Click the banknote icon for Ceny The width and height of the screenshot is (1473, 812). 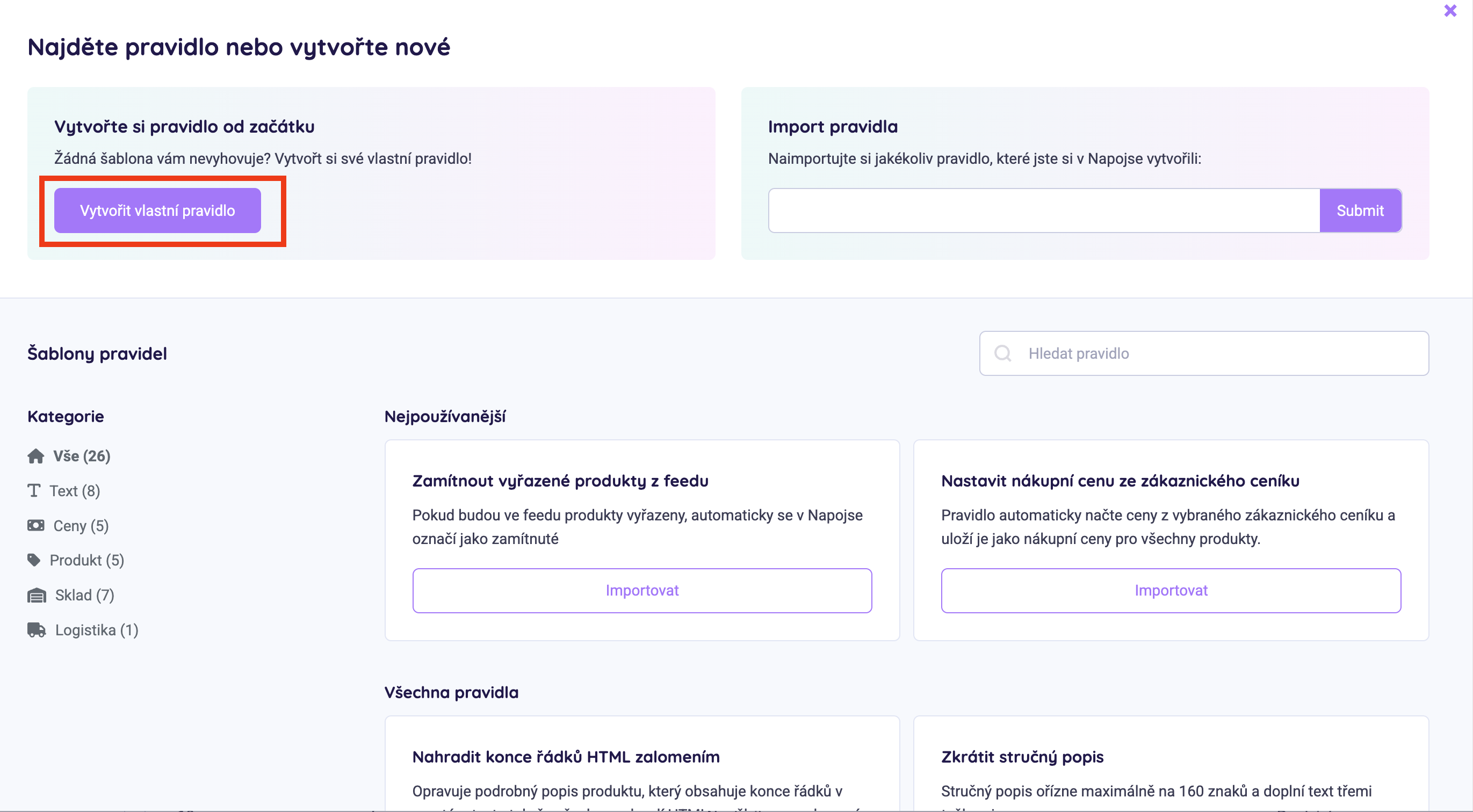click(35, 526)
